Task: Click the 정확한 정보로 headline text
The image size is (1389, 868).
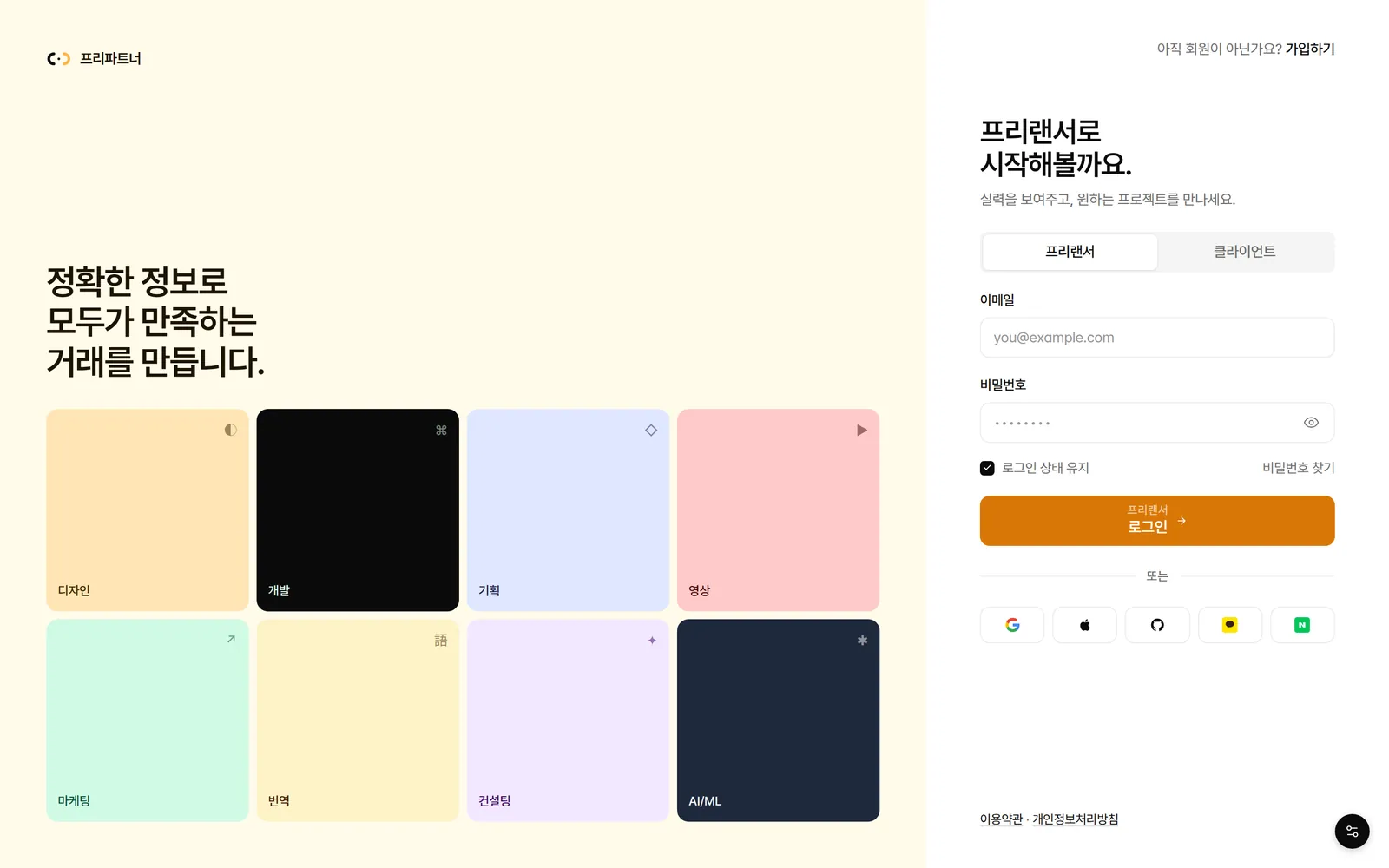Action: [136, 280]
